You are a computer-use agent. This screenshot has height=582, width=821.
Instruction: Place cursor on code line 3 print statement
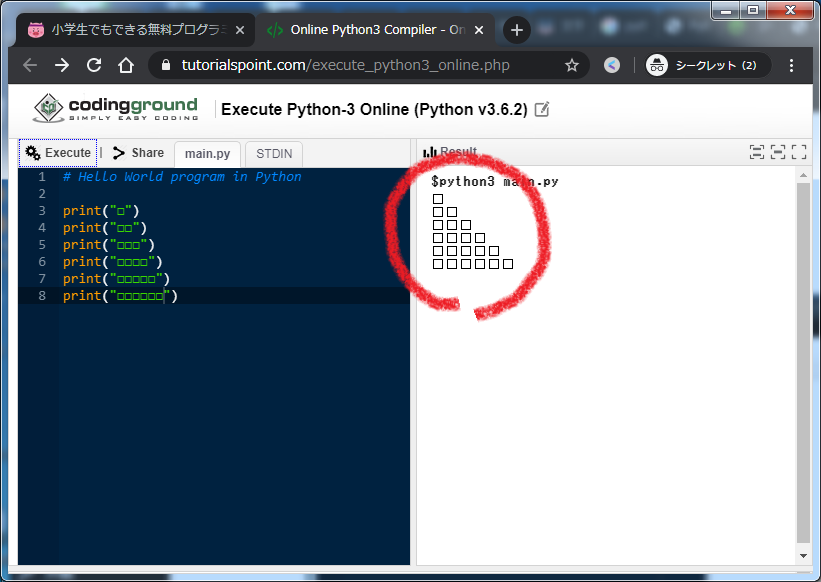[x=101, y=211]
